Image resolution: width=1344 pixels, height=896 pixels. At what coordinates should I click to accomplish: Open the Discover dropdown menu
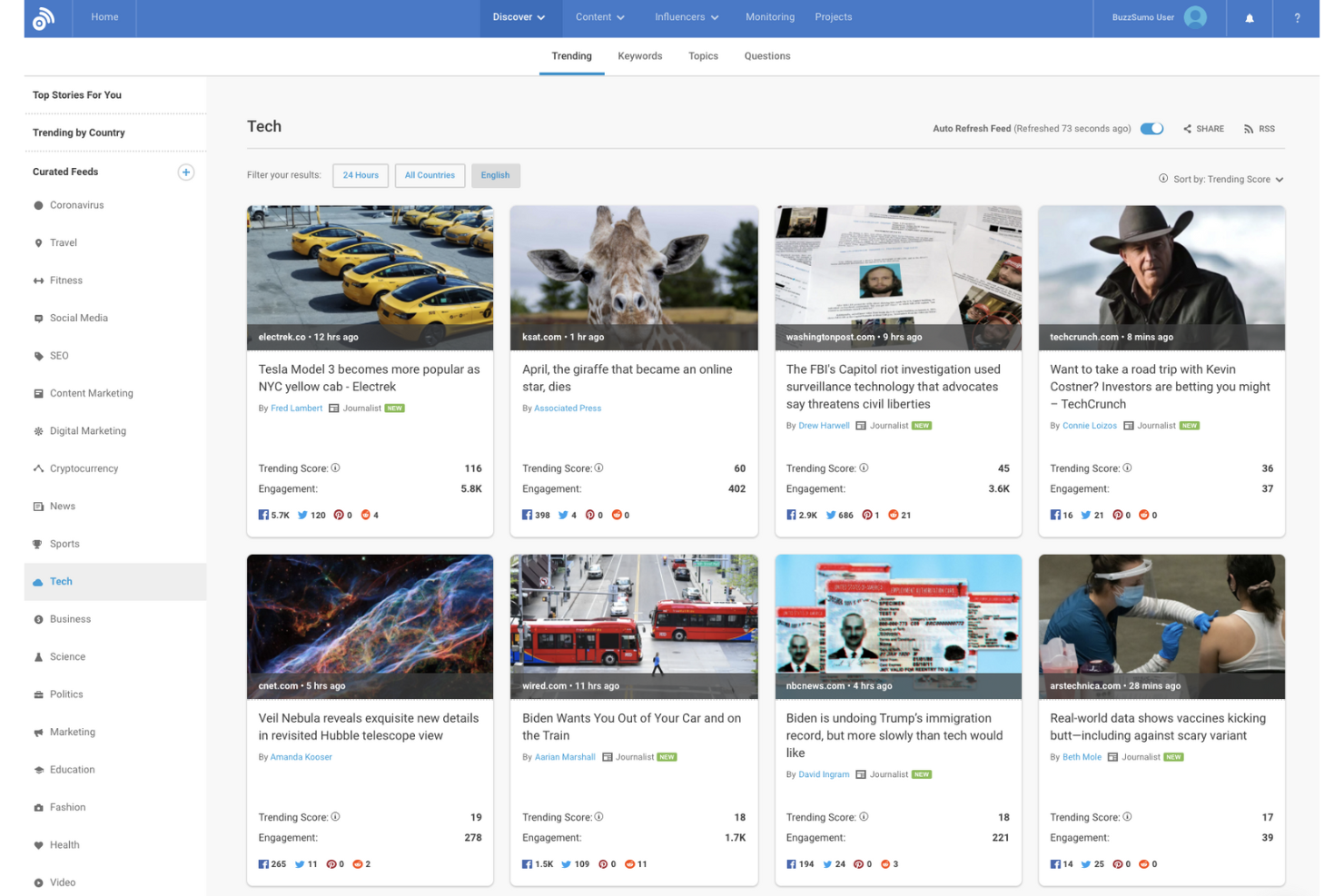519,17
